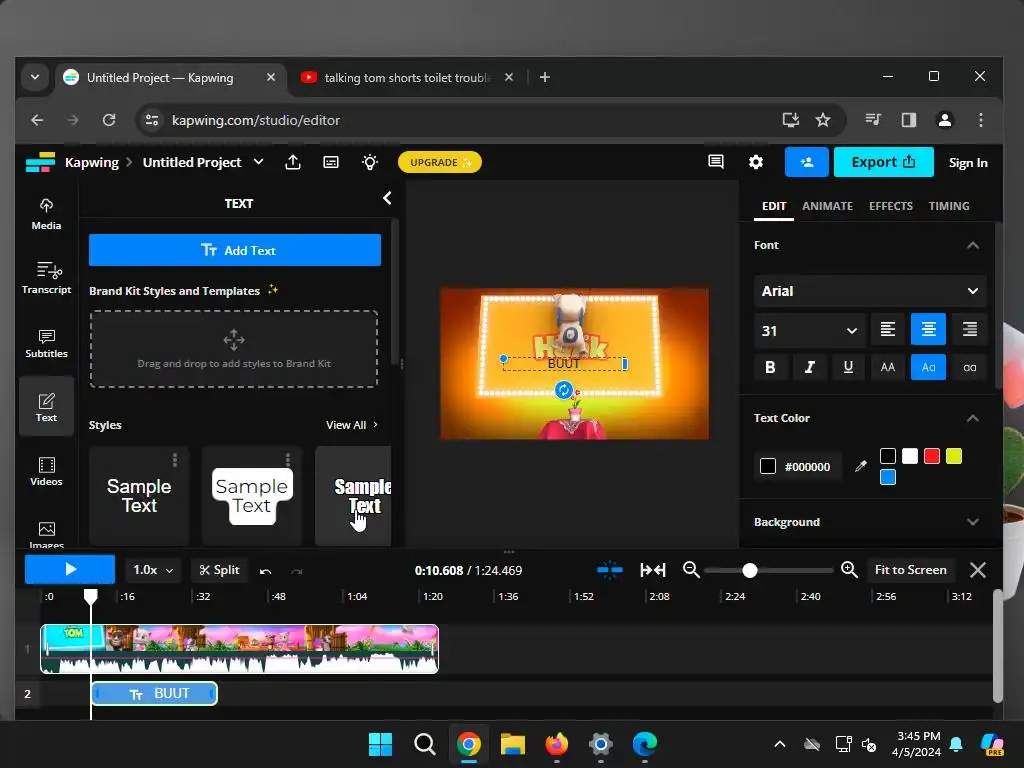Open options for second Sample Text style
This screenshot has width=1024, height=768.
(x=287, y=460)
